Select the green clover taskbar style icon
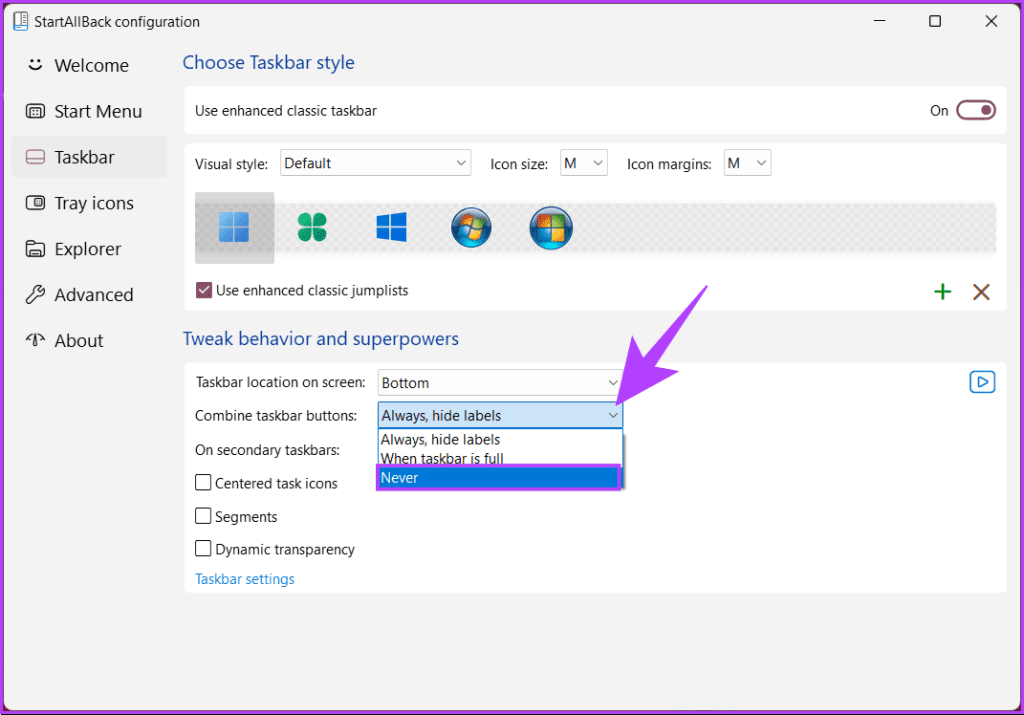 pos(312,227)
